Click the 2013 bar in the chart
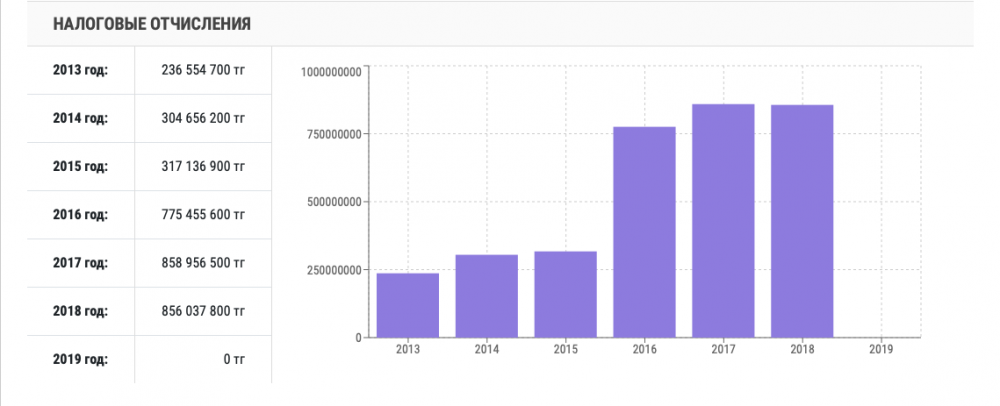 coord(408,305)
